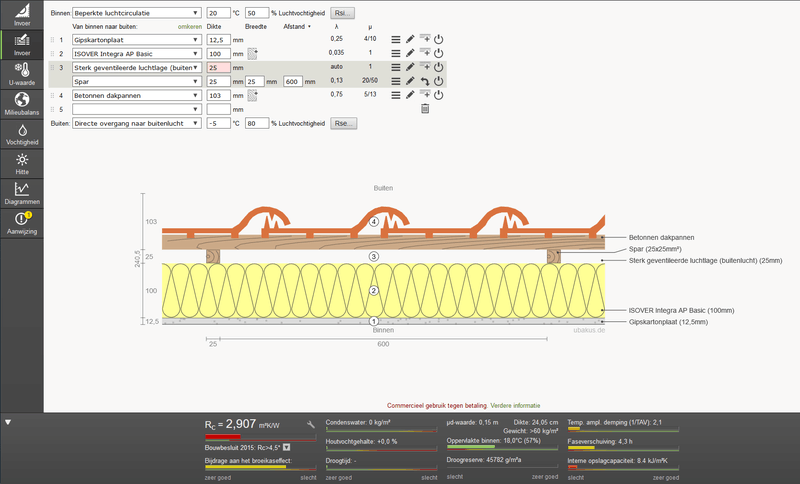
Task: Switch to the Vochtigheid tab
Action: [22, 134]
